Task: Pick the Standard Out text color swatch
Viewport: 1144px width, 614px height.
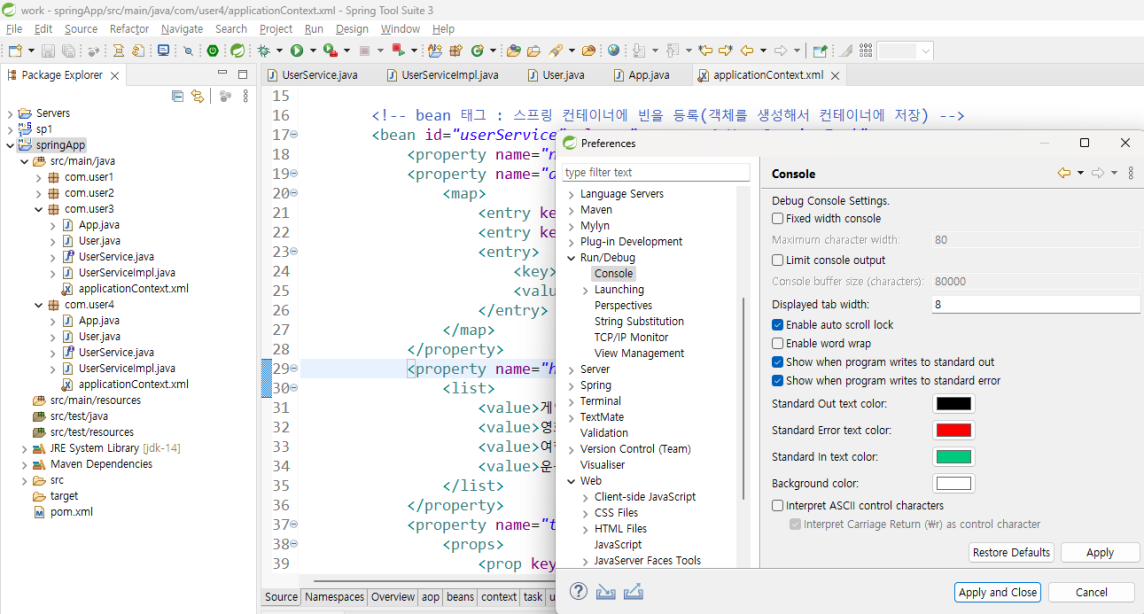Action: (x=954, y=404)
